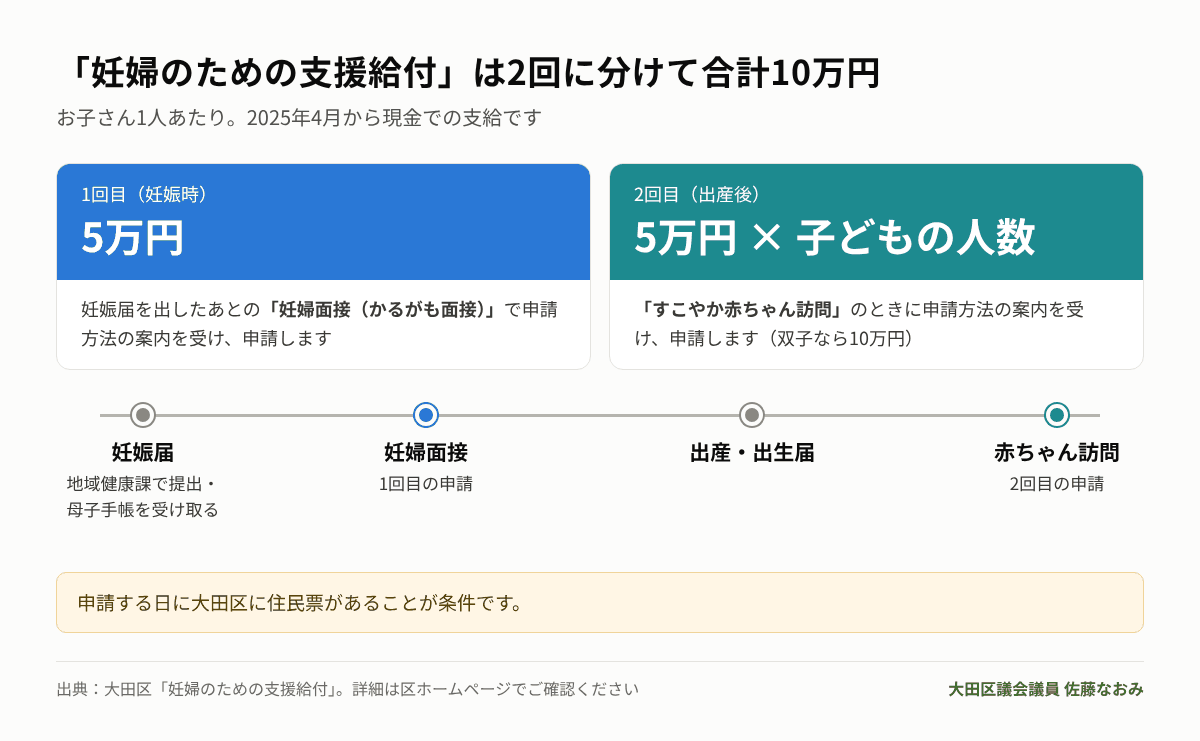Click the 5万円 × 子どもの人数 heading
Screen dimensions: 1200x741
pyautogui.click(x=835, y=238)
